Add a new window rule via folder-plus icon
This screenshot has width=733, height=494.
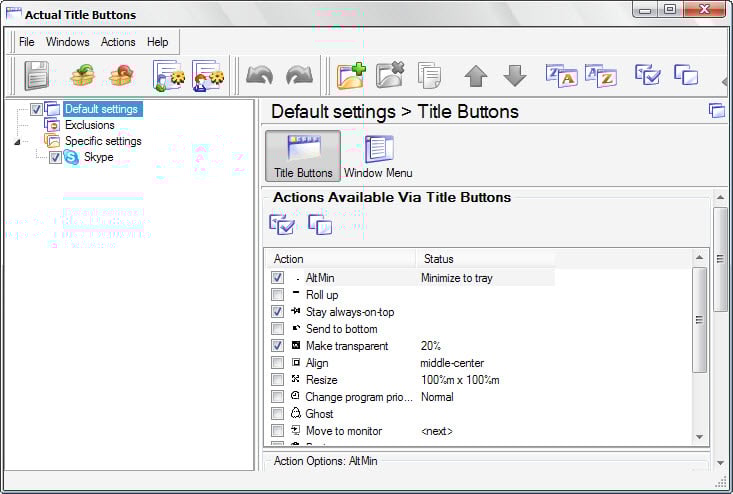point(352,75)
